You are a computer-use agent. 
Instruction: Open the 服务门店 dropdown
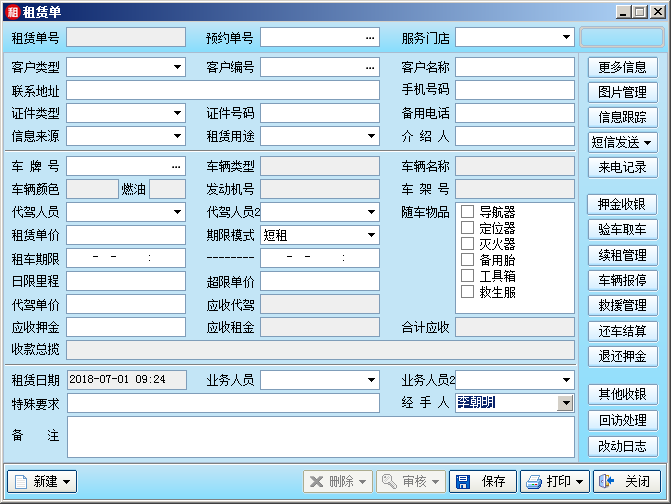(x=566, y=37)
